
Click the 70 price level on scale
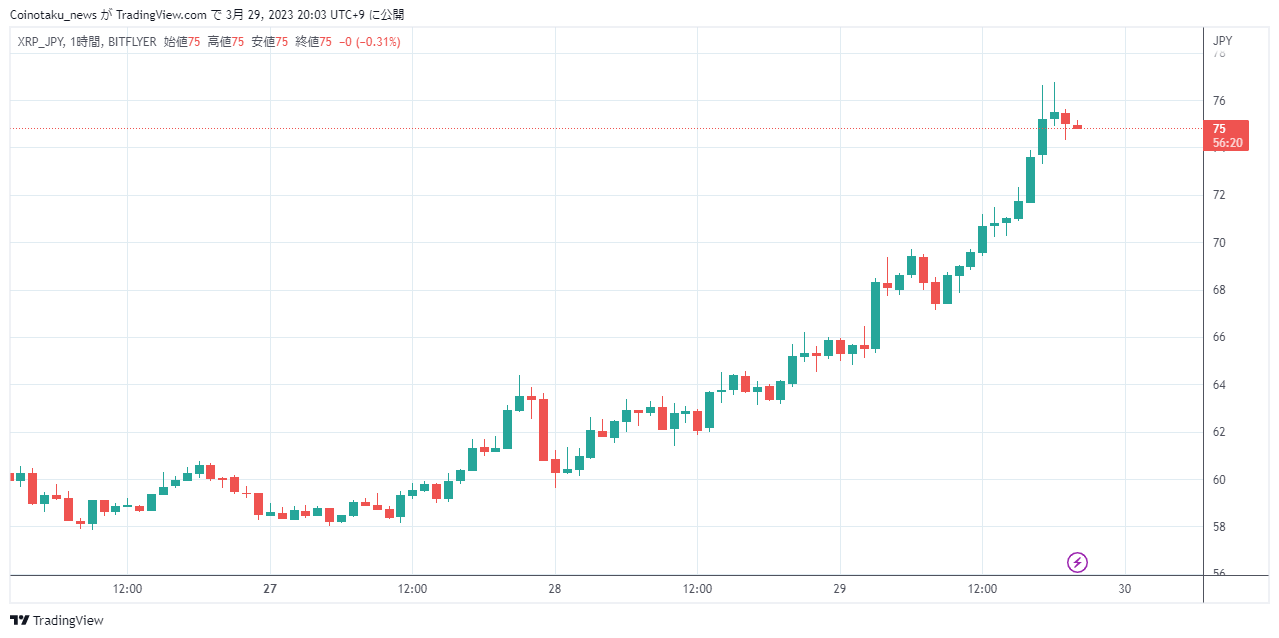tap(1219, 243)
